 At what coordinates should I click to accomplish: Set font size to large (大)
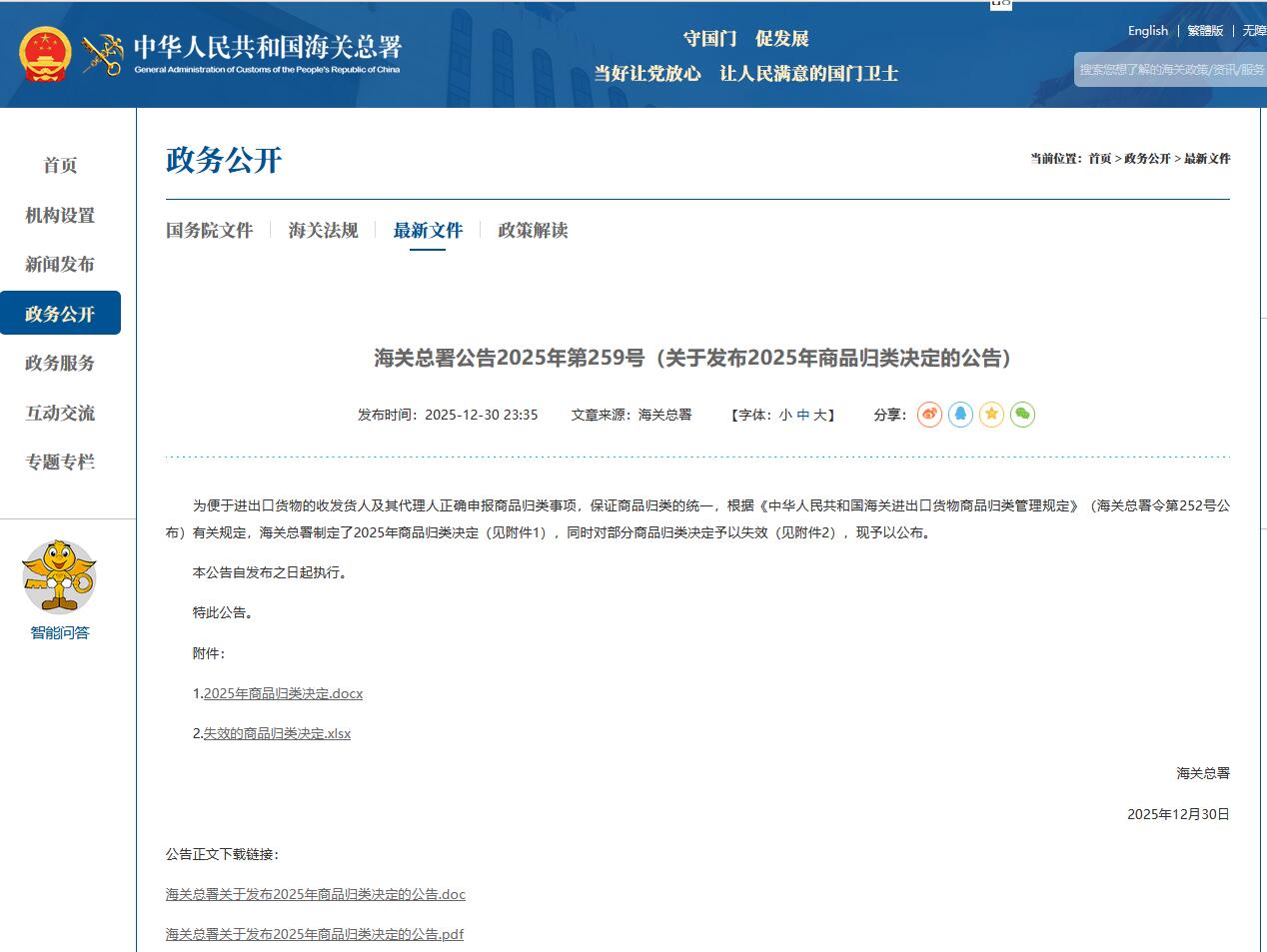tap(819, 415)
